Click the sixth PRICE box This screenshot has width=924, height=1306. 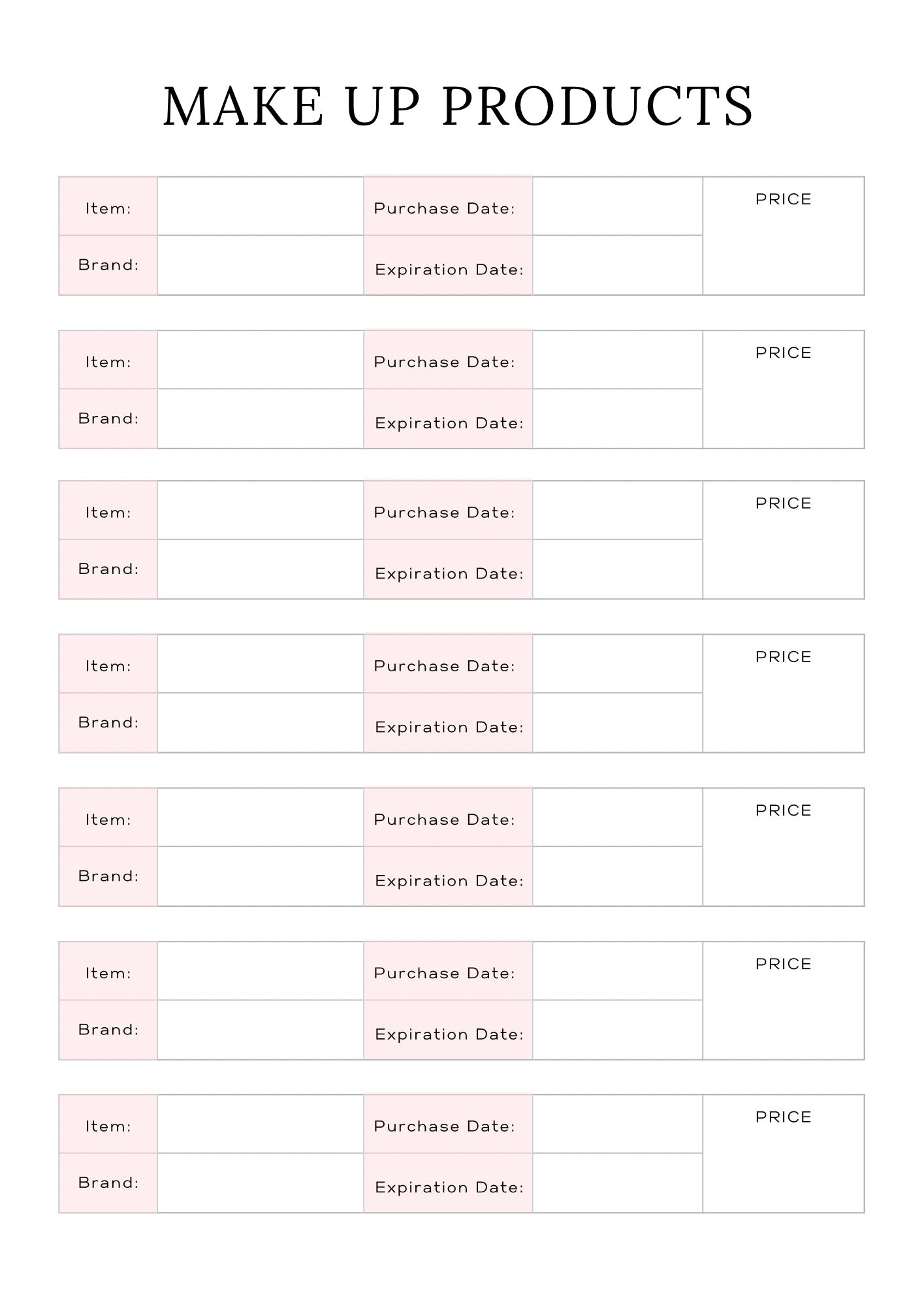[784, 1000]
